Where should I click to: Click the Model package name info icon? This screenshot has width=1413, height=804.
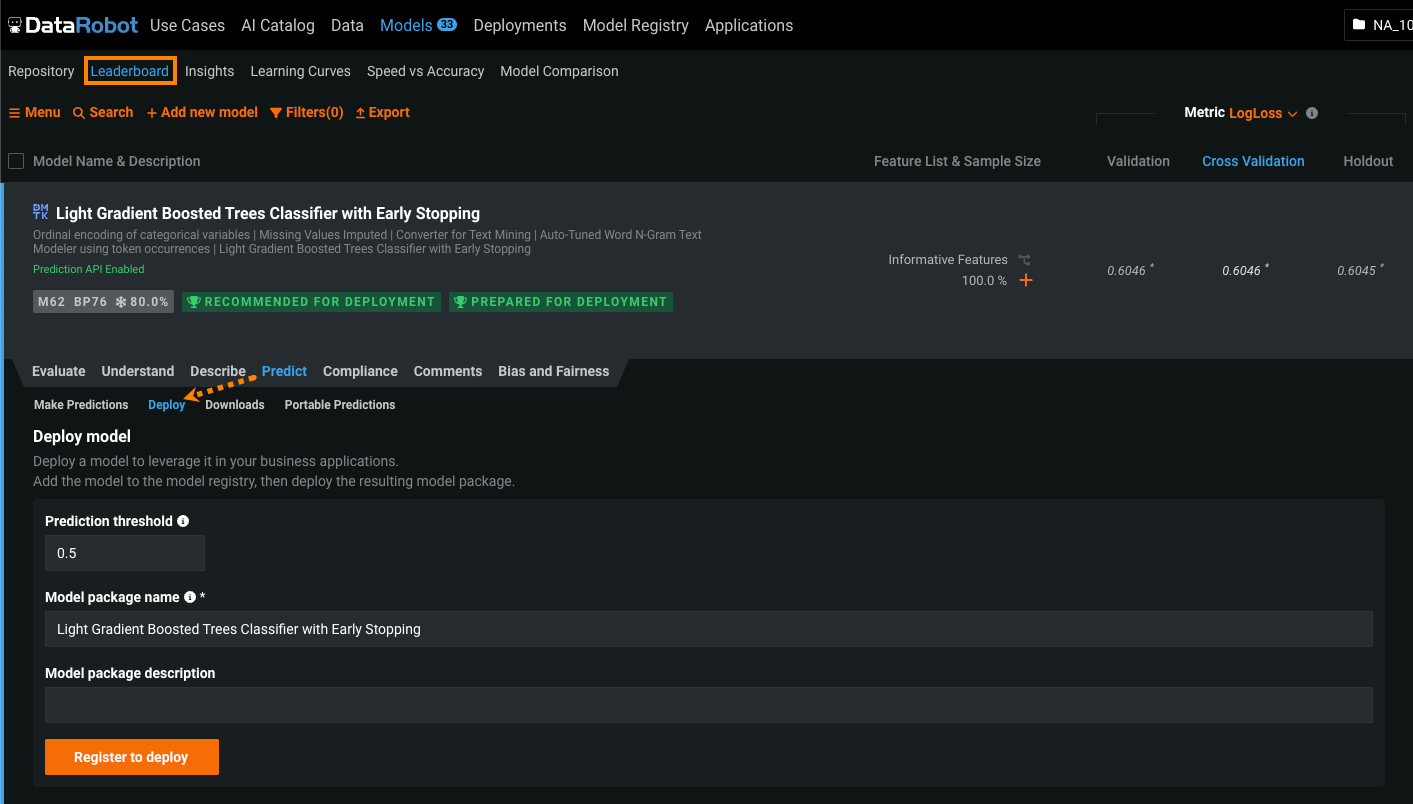pos(190,597)
